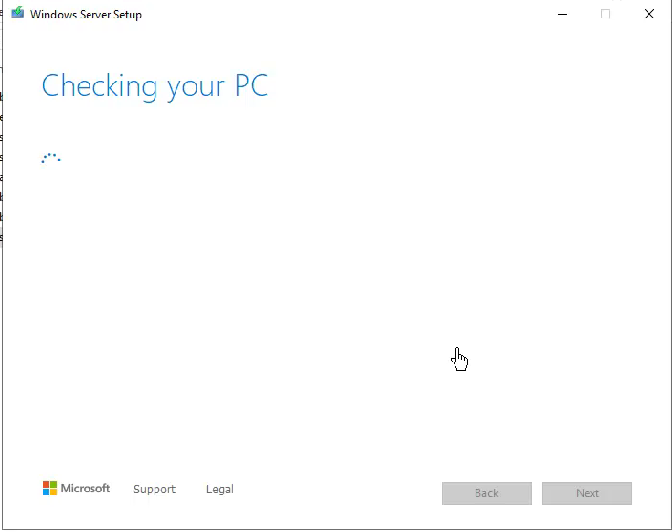Click the 'Checking your PC' heading
The width and height of the screenshot is (672, 532).
click(x=155, y=87)
